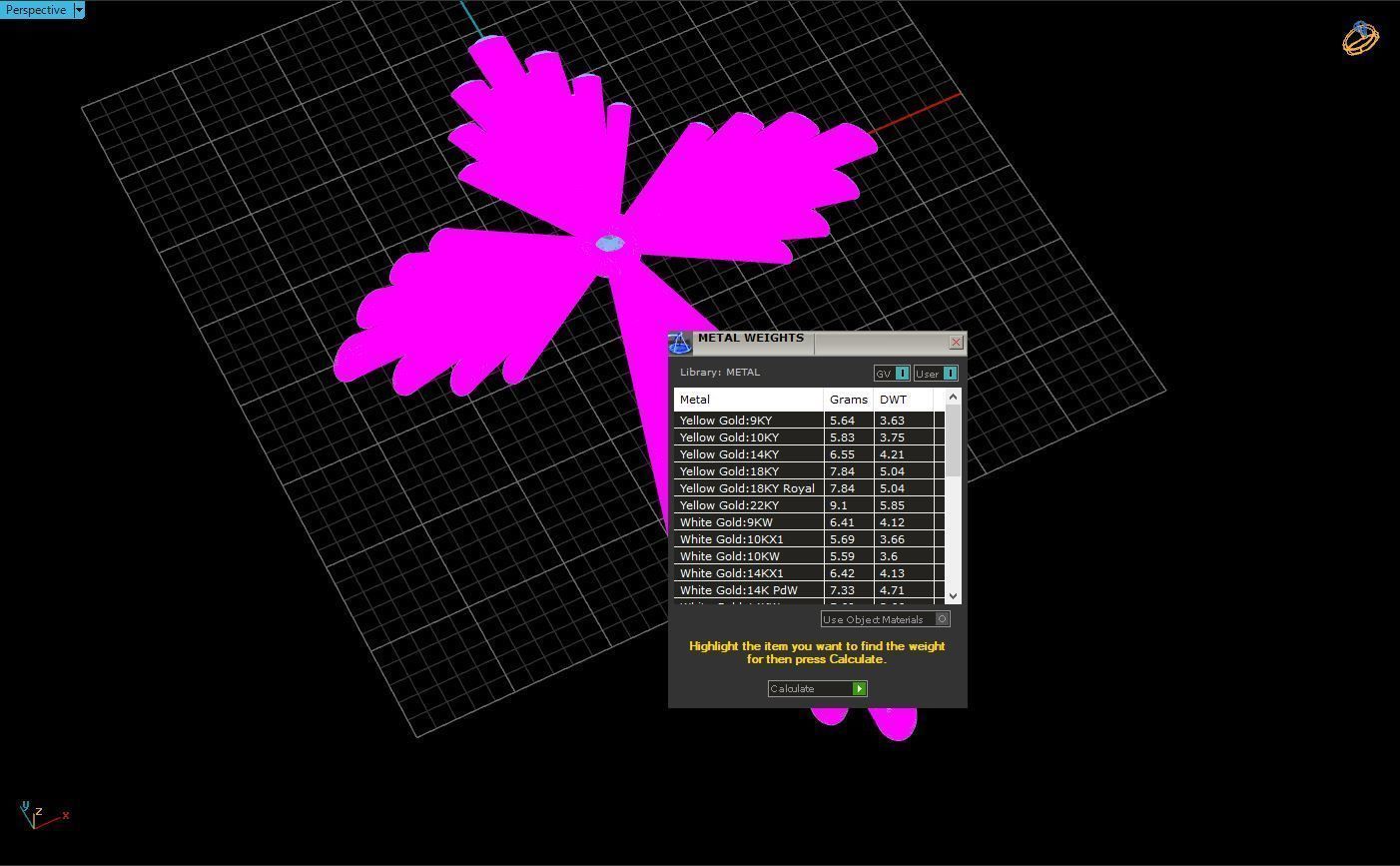Select the Yellow Gold:9KY row

[809, 421]
